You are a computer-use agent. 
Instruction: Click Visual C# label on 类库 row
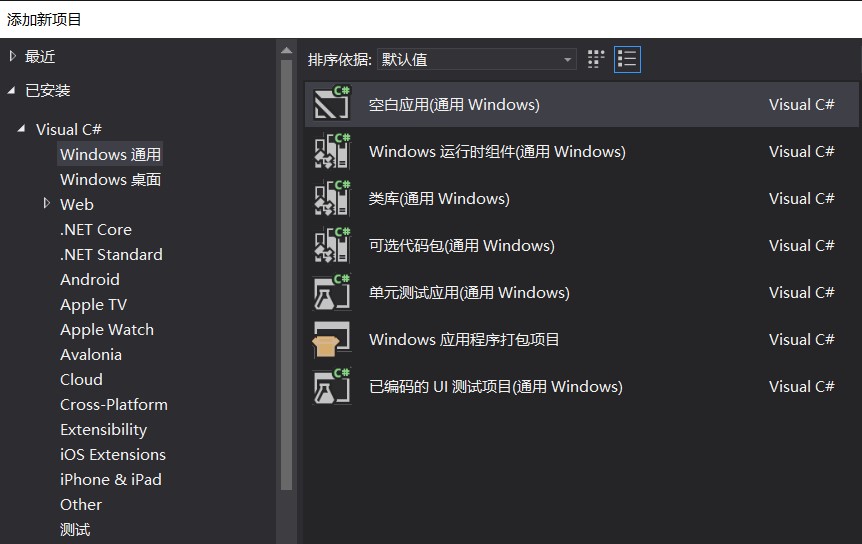tap(802, 198)
